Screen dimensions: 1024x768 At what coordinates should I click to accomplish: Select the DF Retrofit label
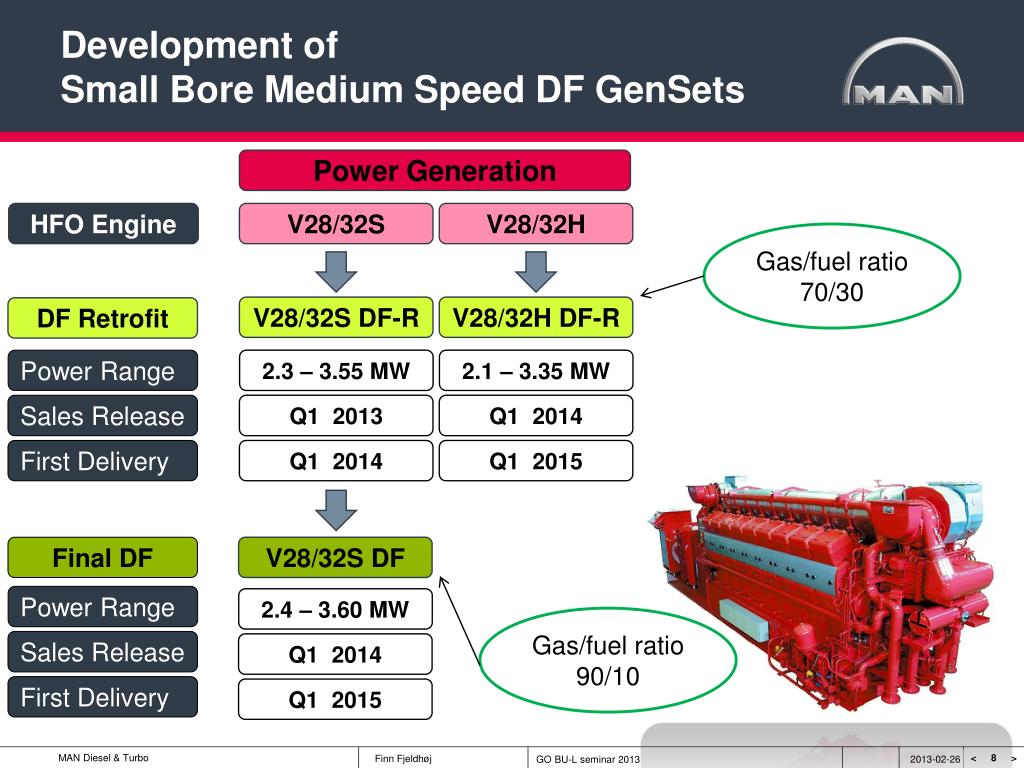[103, 318]
